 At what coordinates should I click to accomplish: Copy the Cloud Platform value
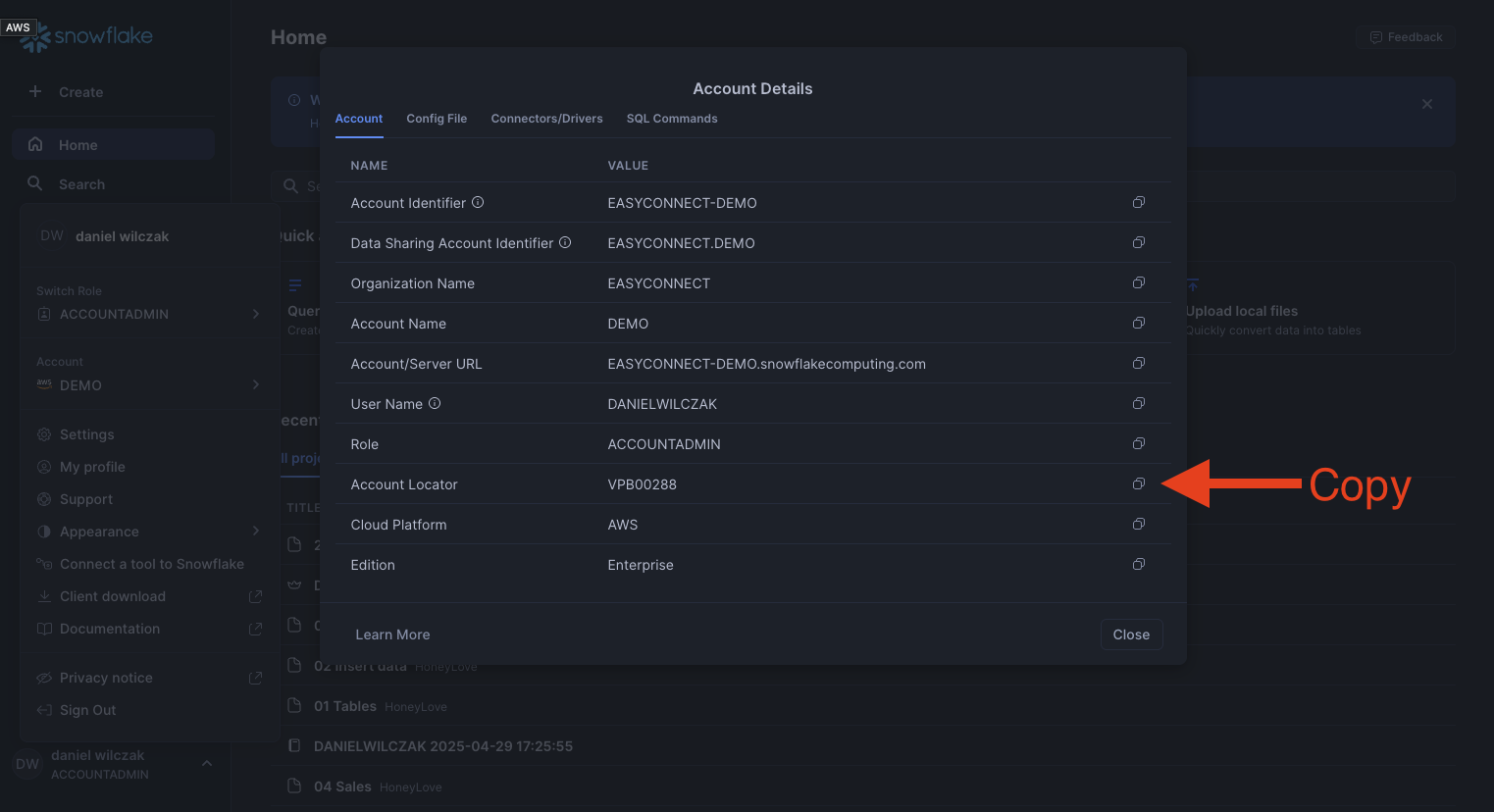1138,525
